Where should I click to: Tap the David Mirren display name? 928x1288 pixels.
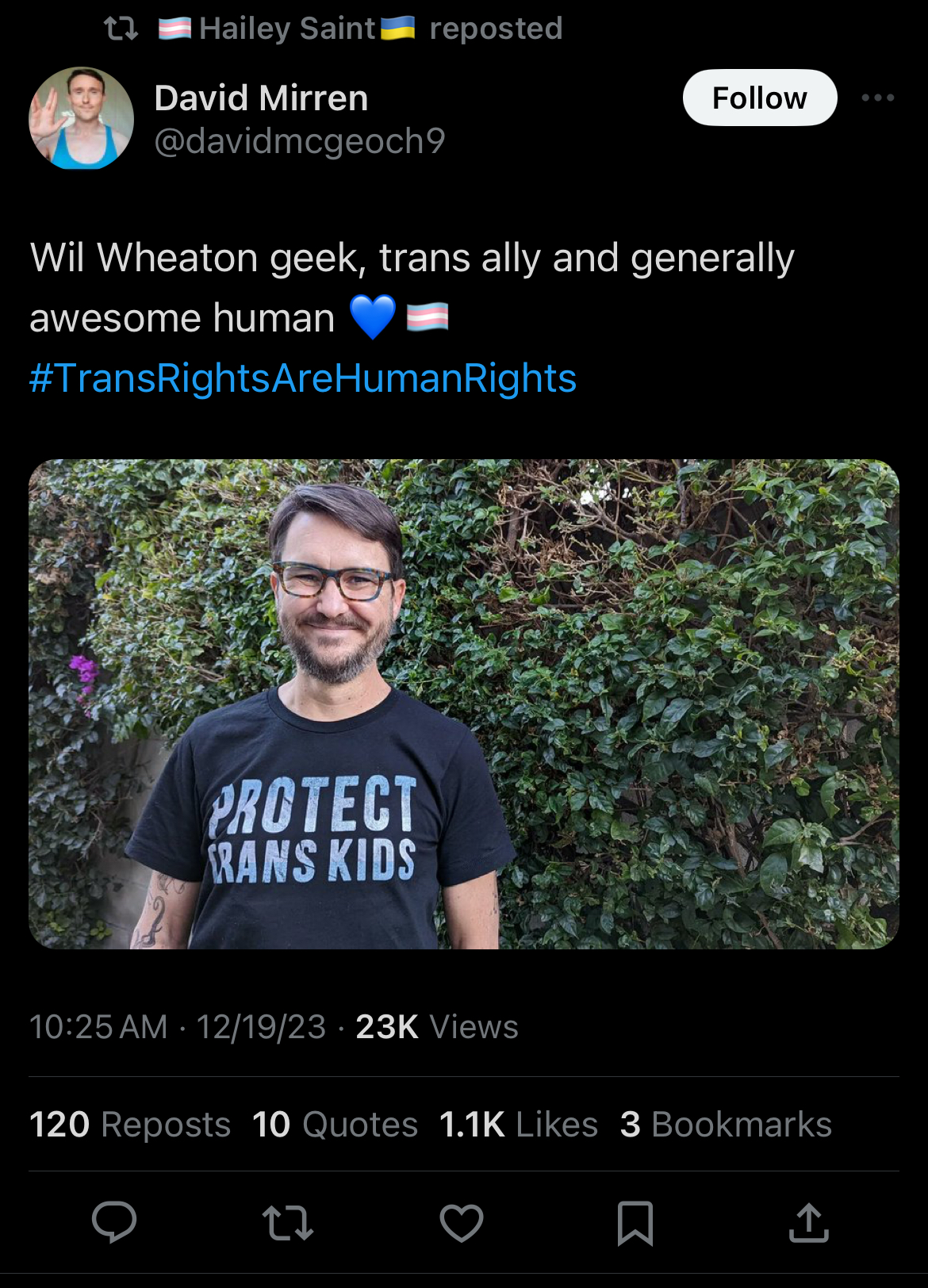click(261, 98)
